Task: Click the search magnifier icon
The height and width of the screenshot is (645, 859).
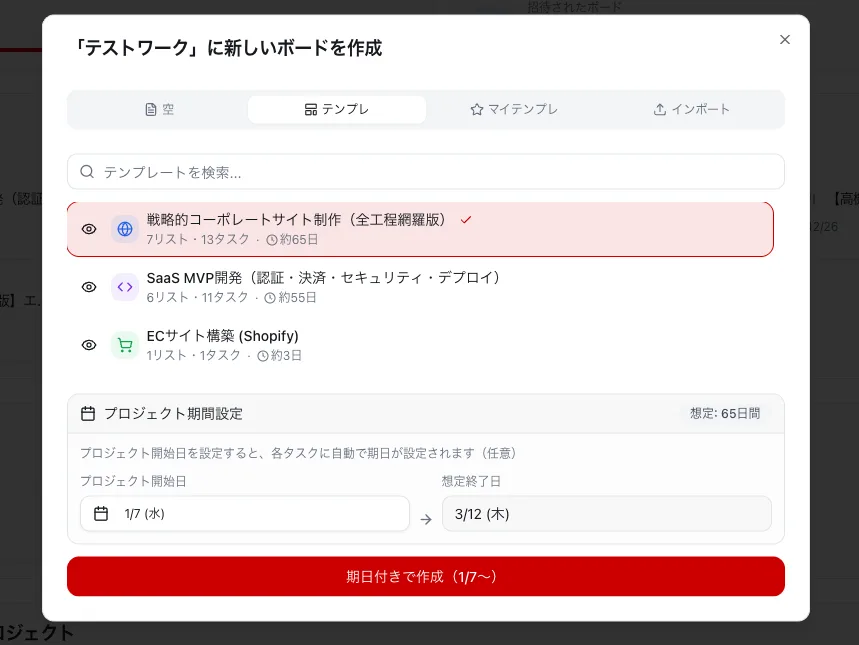Action: pyautogui.click(x=87, y=172)
